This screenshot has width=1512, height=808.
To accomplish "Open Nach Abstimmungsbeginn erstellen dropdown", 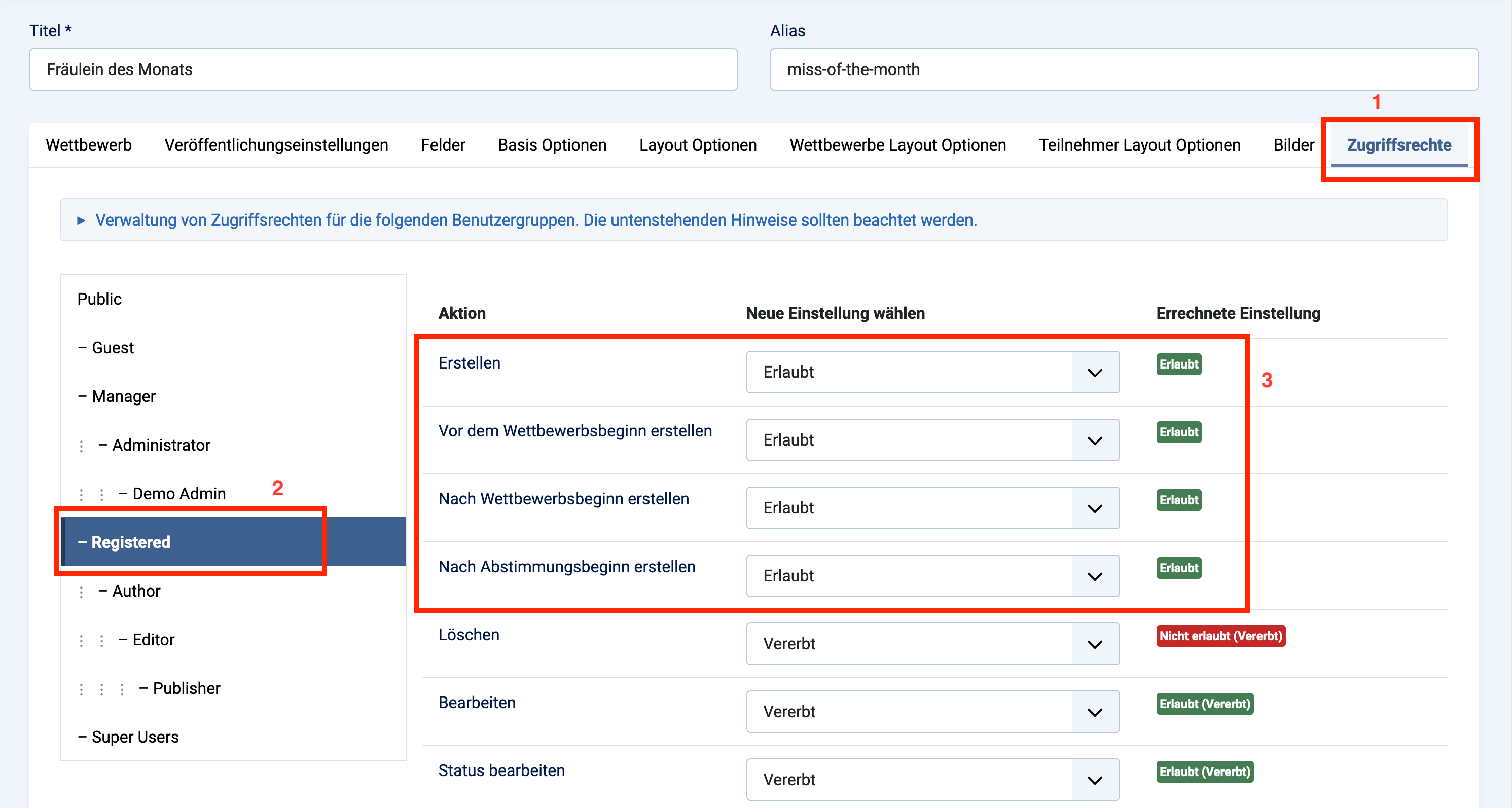I will (932, 576).
